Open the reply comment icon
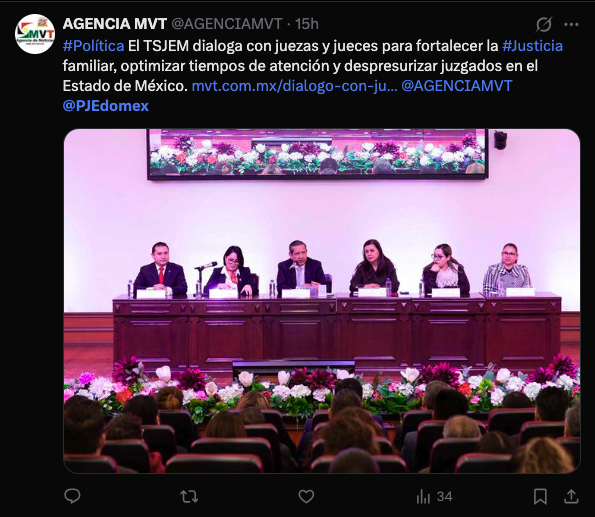 coord(72,496)
